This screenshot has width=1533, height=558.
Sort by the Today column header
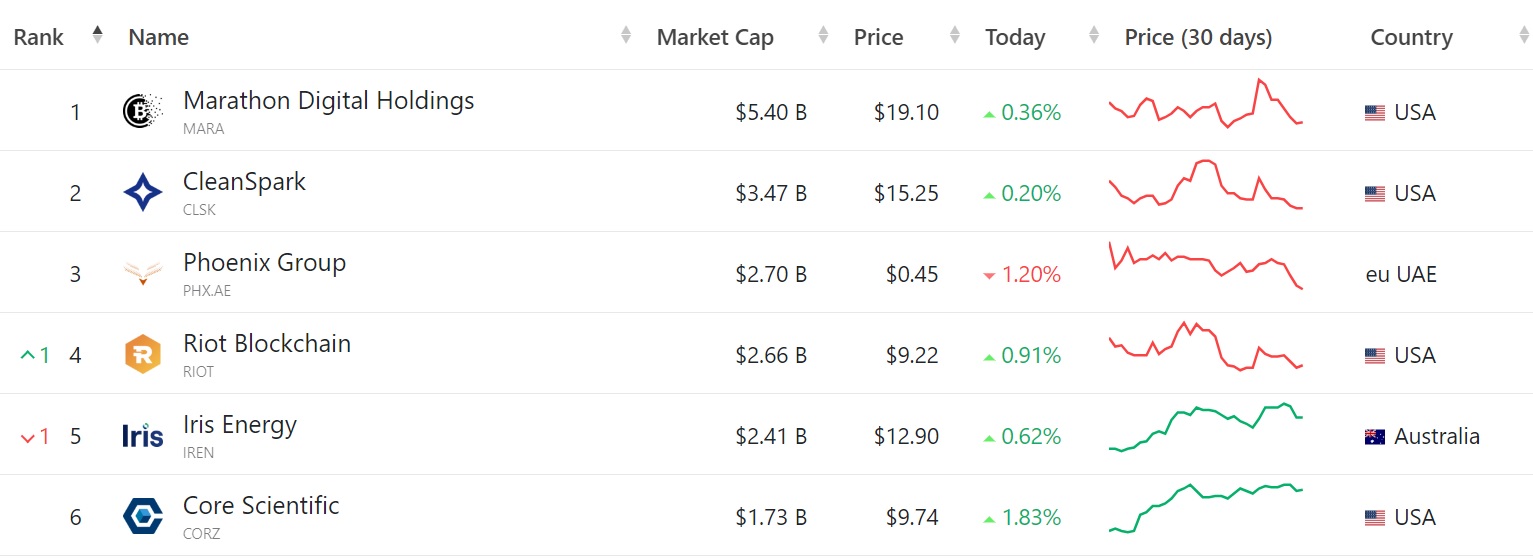[x=1015, y=37]
